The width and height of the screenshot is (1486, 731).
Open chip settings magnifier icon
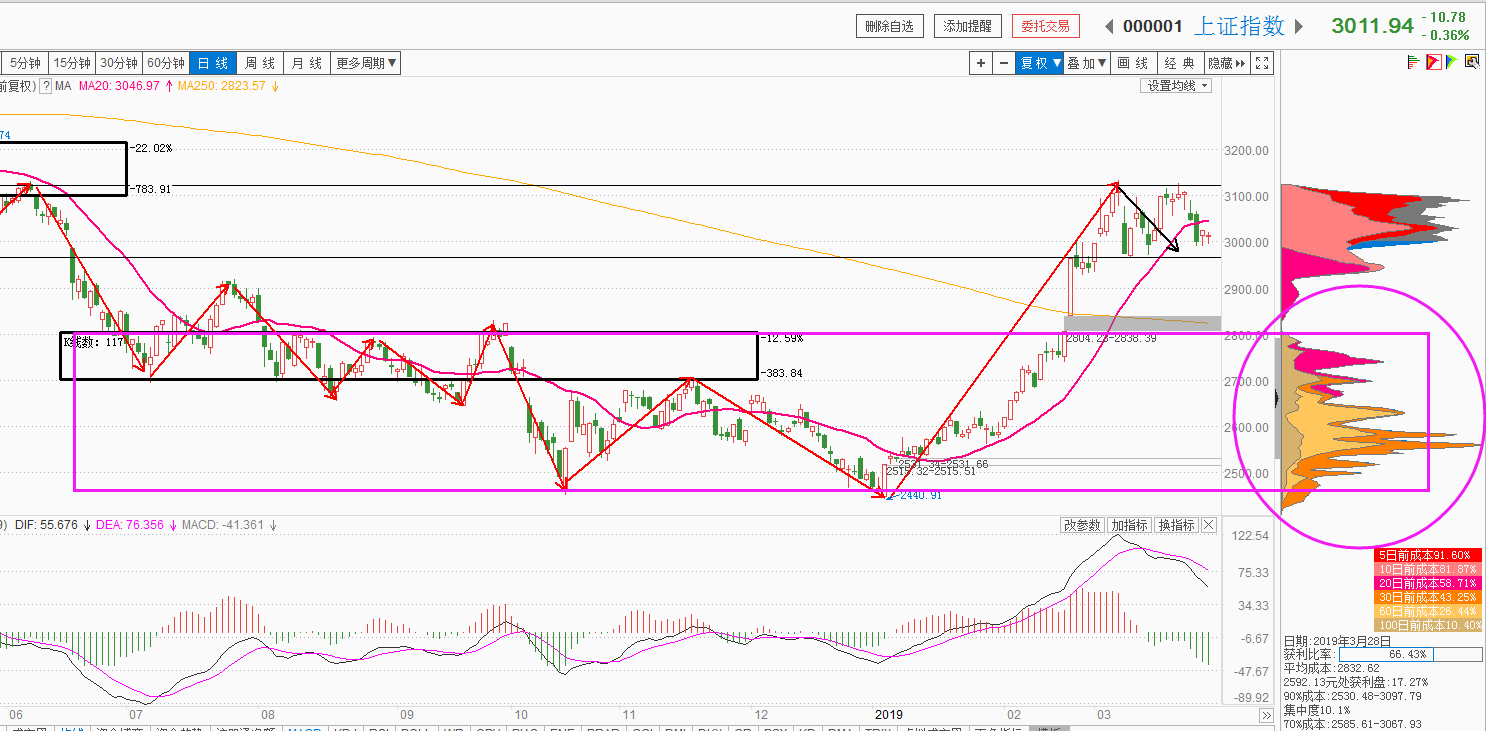coord(1472,62)
